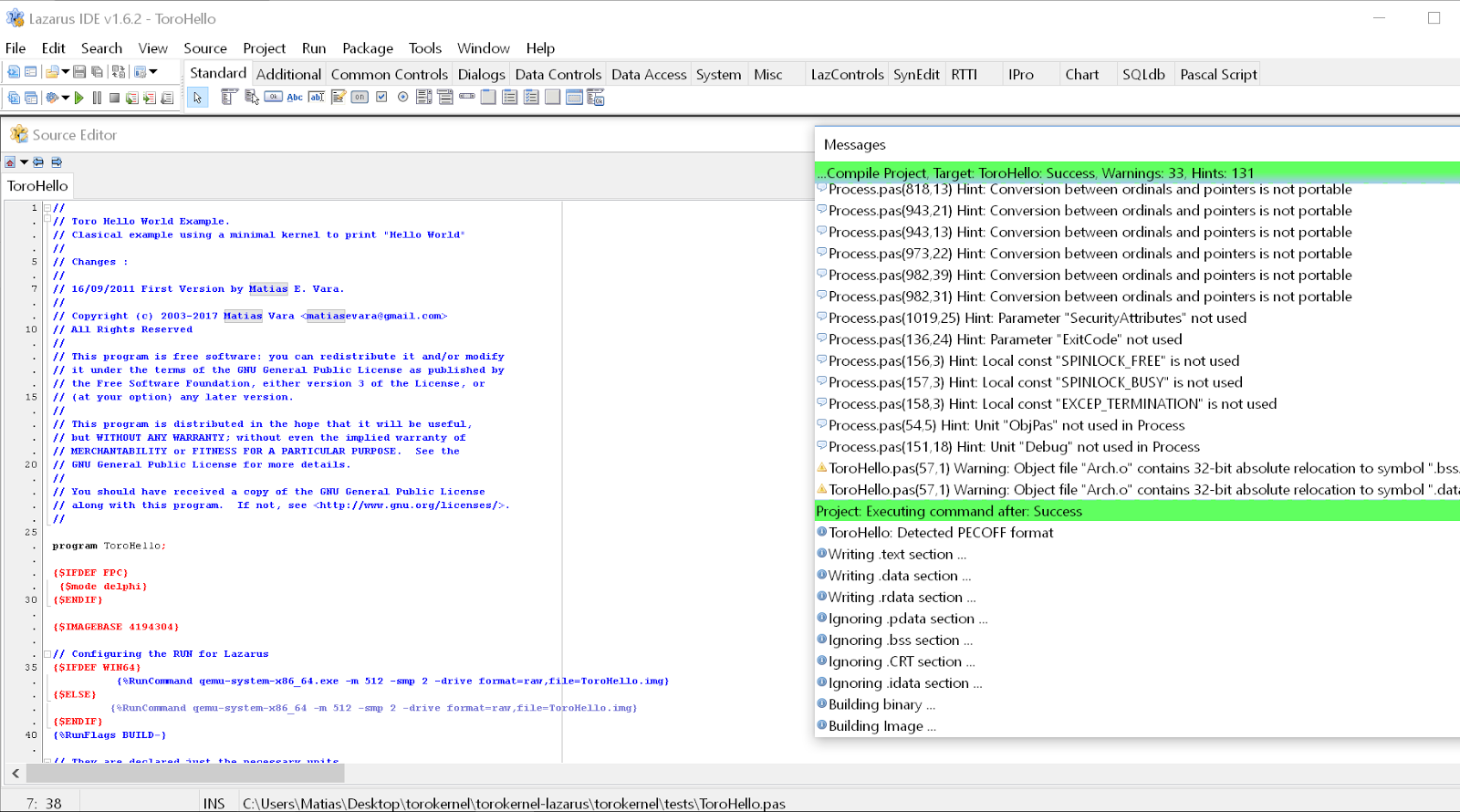Collapse the fold at line 33 comment
Viewport: 1460px width, 812px height.
click(47, 654)
